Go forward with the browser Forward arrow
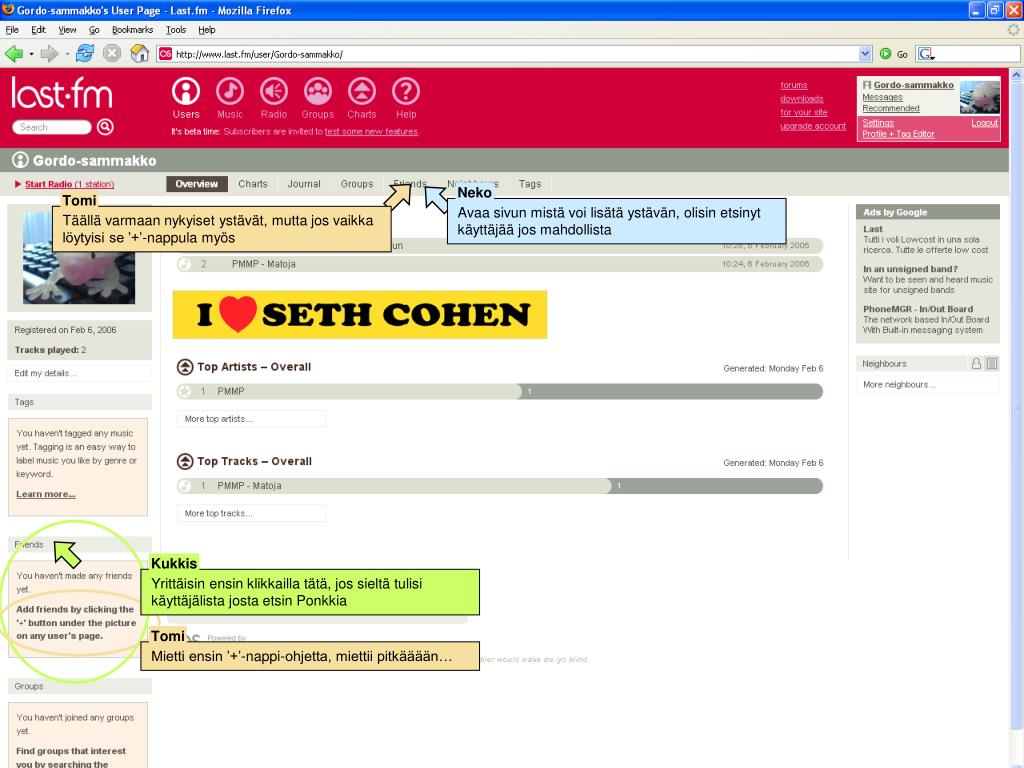The height and width of the screenshot is (768, 1024). pos(49,54)
